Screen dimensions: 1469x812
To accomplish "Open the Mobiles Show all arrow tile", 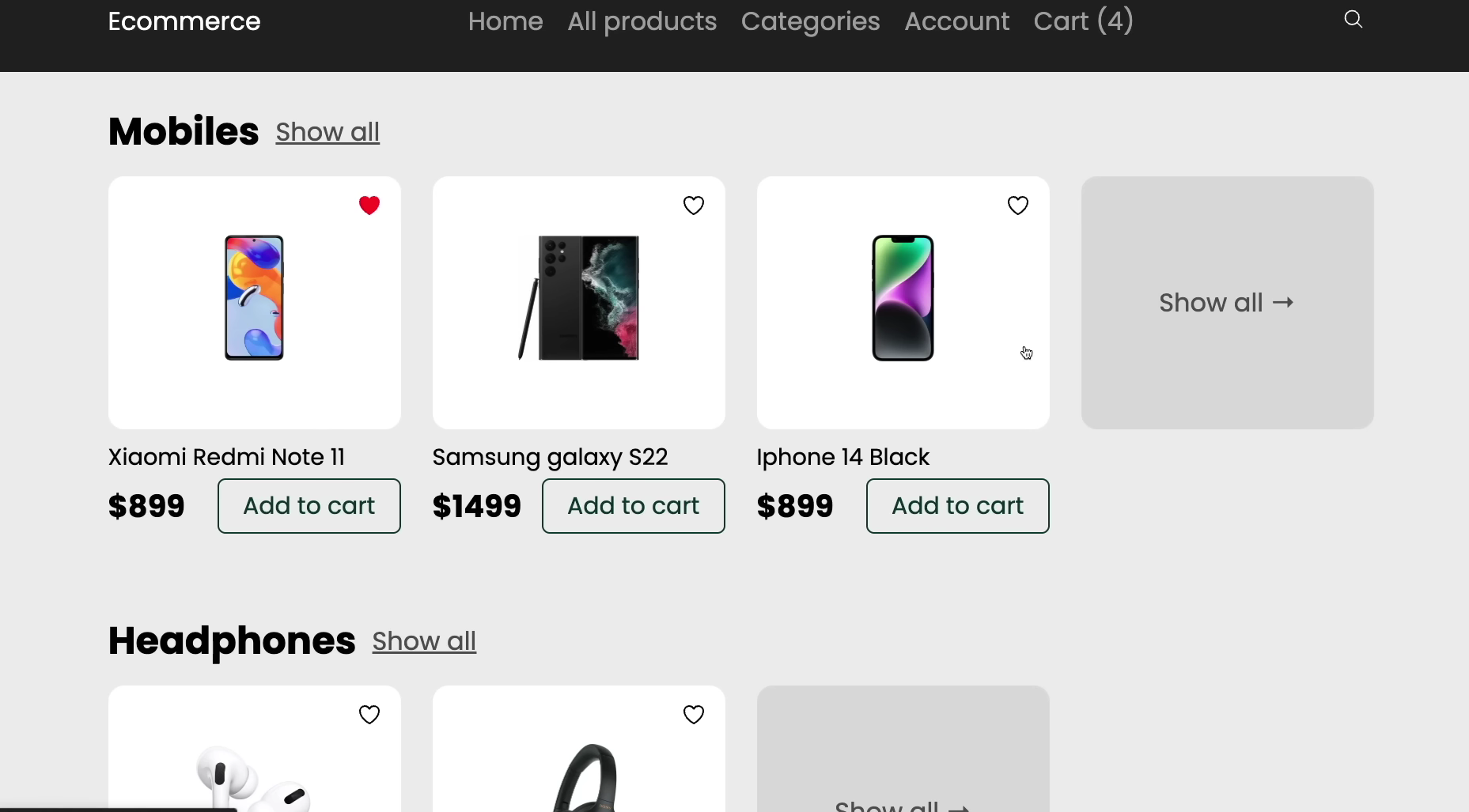I will coord(1227,303).
